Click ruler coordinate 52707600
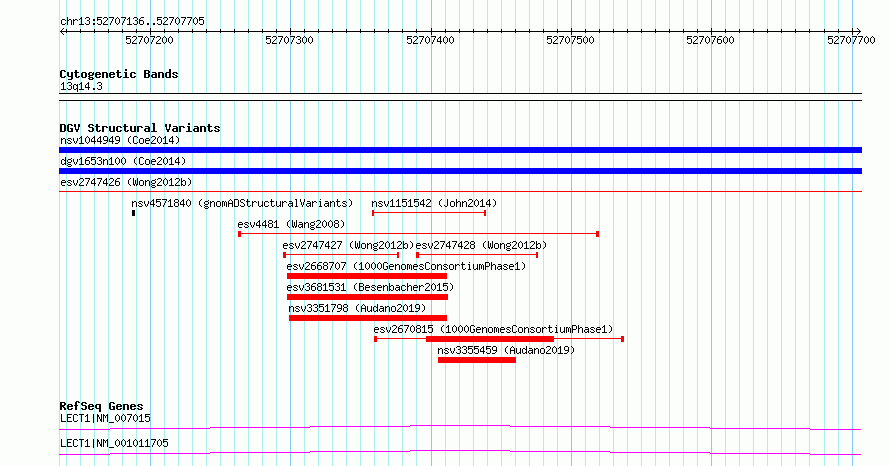Screen dimensions: 890x466 click(711, 40)
